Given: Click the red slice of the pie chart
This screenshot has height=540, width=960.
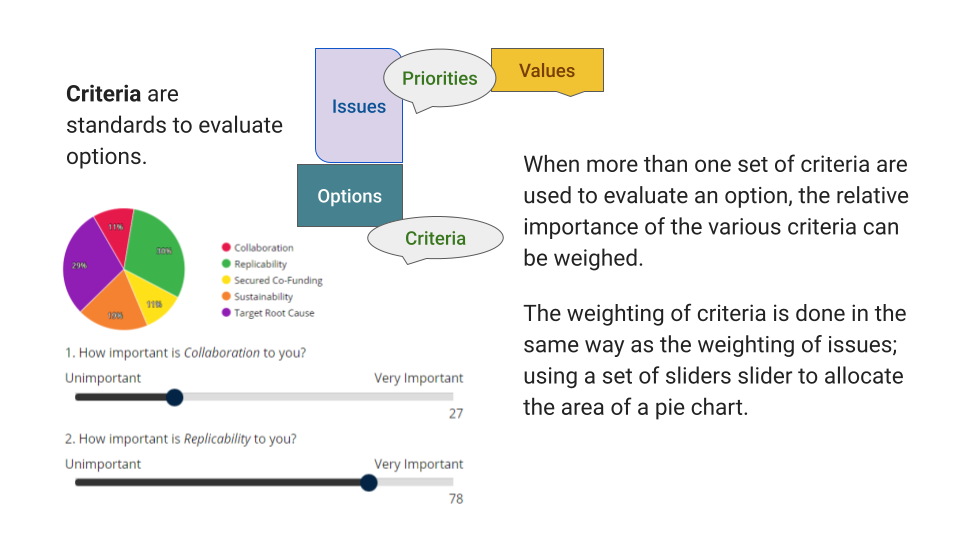Looking at the screenshot, I should (x=116, y=229).
